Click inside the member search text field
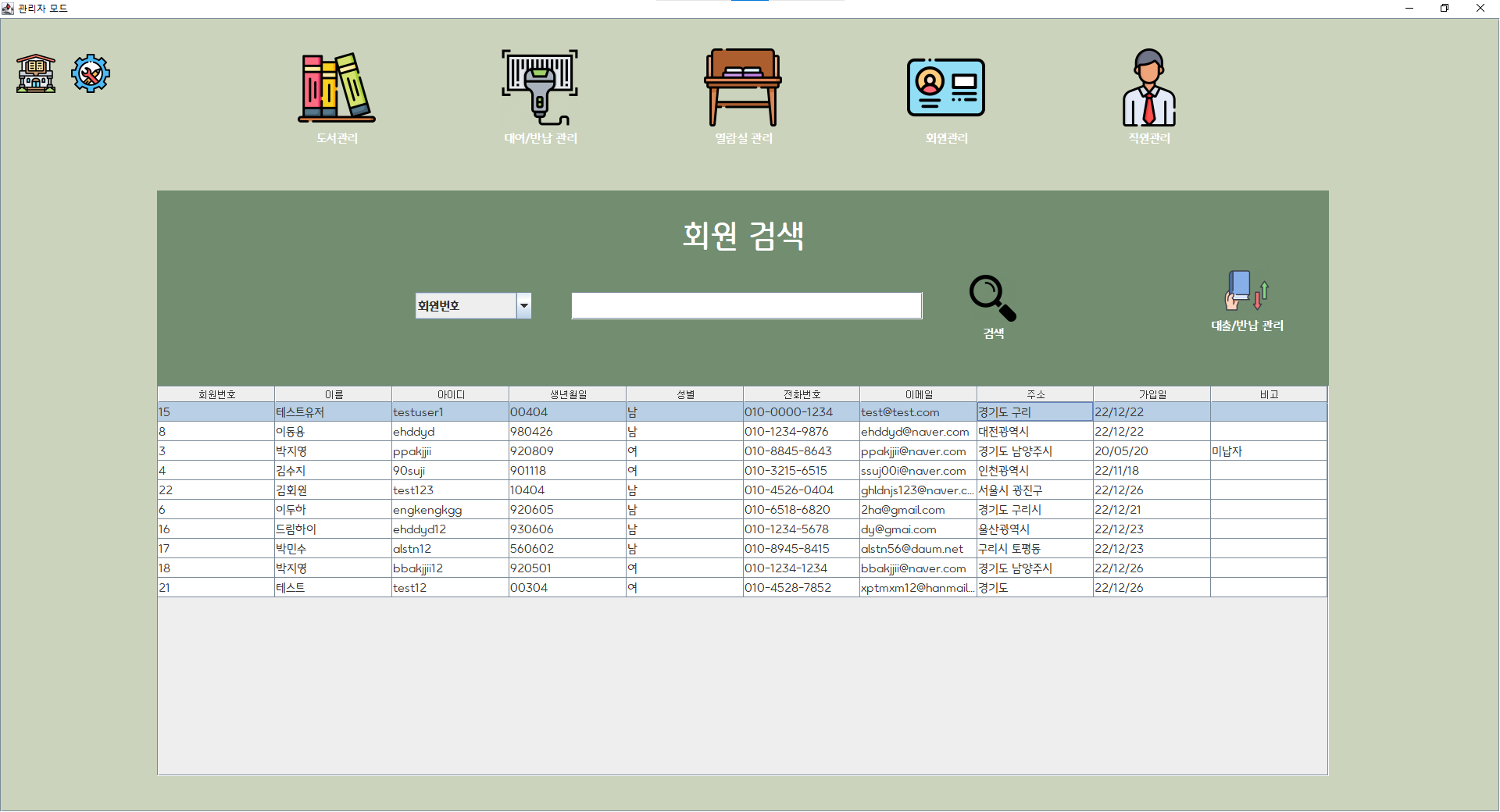1500x812 pixels. tap(745, 305)
